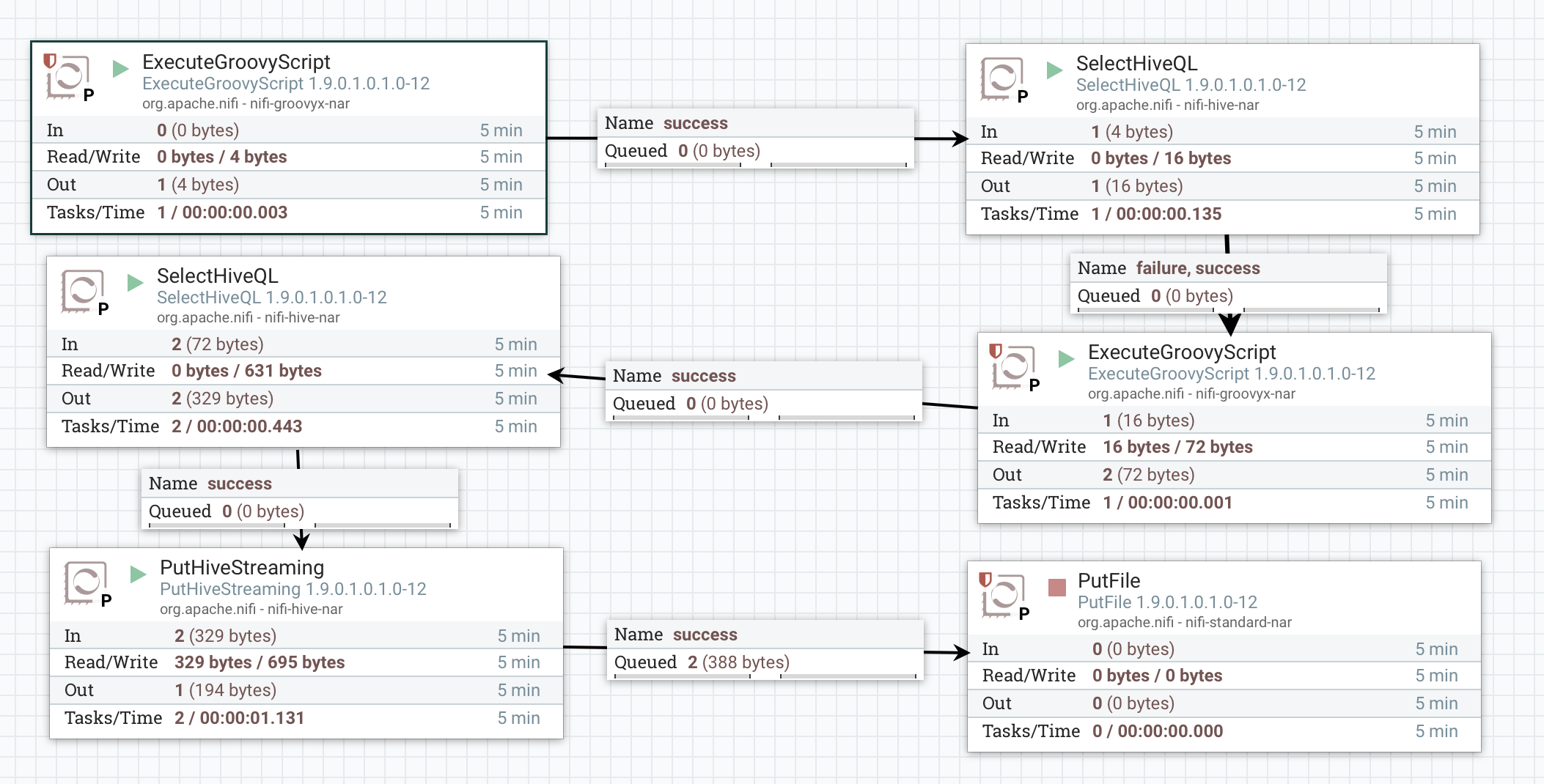Image resolution: width=1544 pixels, height=784 pixels.
Task: Click In value '1 (4 bytes)' on SelectHiveQL
Action: (1132, 132)
